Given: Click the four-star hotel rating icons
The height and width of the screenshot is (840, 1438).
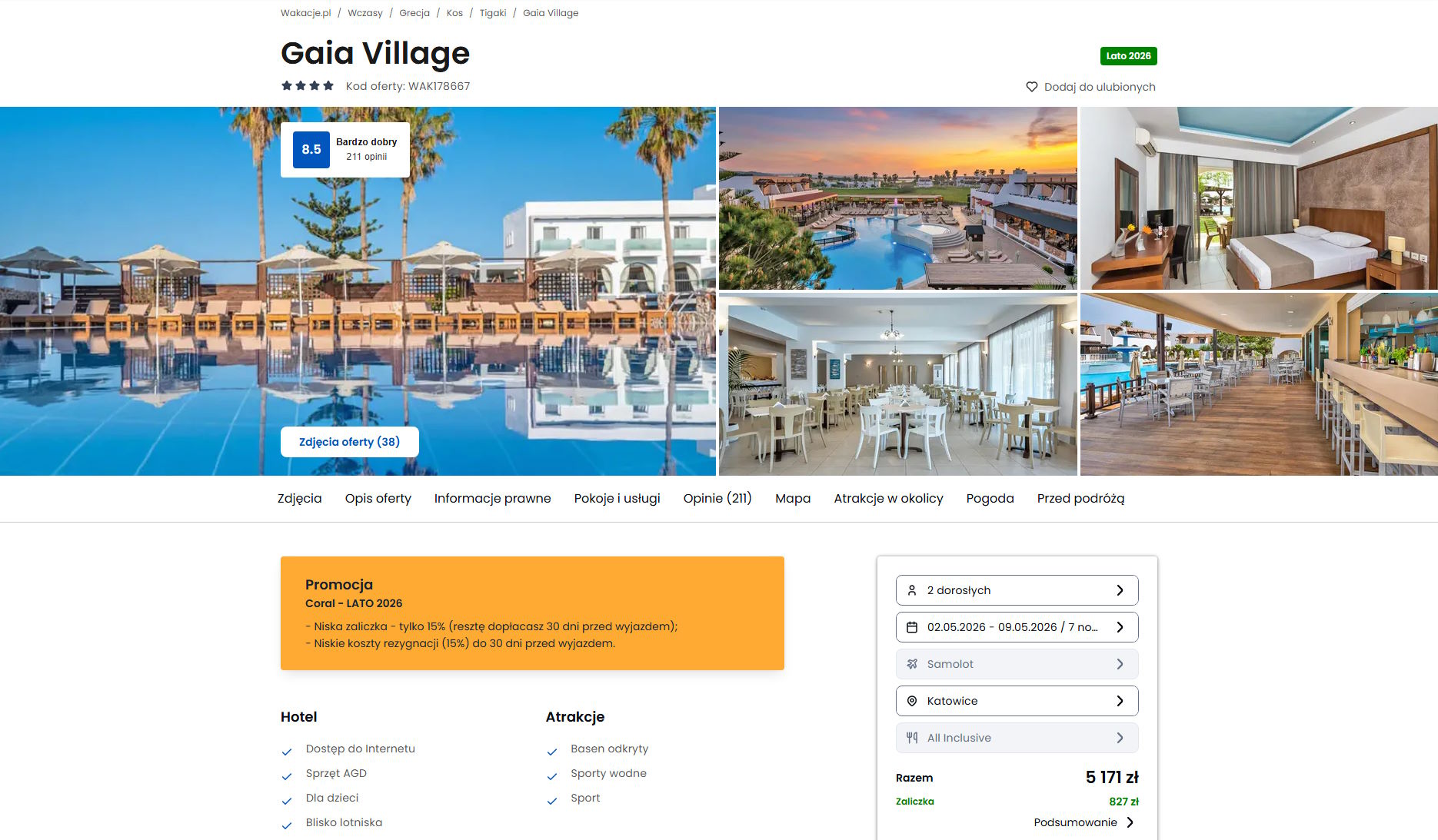Looking at the screenshot, I should pyautogui.click(x=308, y=86).
